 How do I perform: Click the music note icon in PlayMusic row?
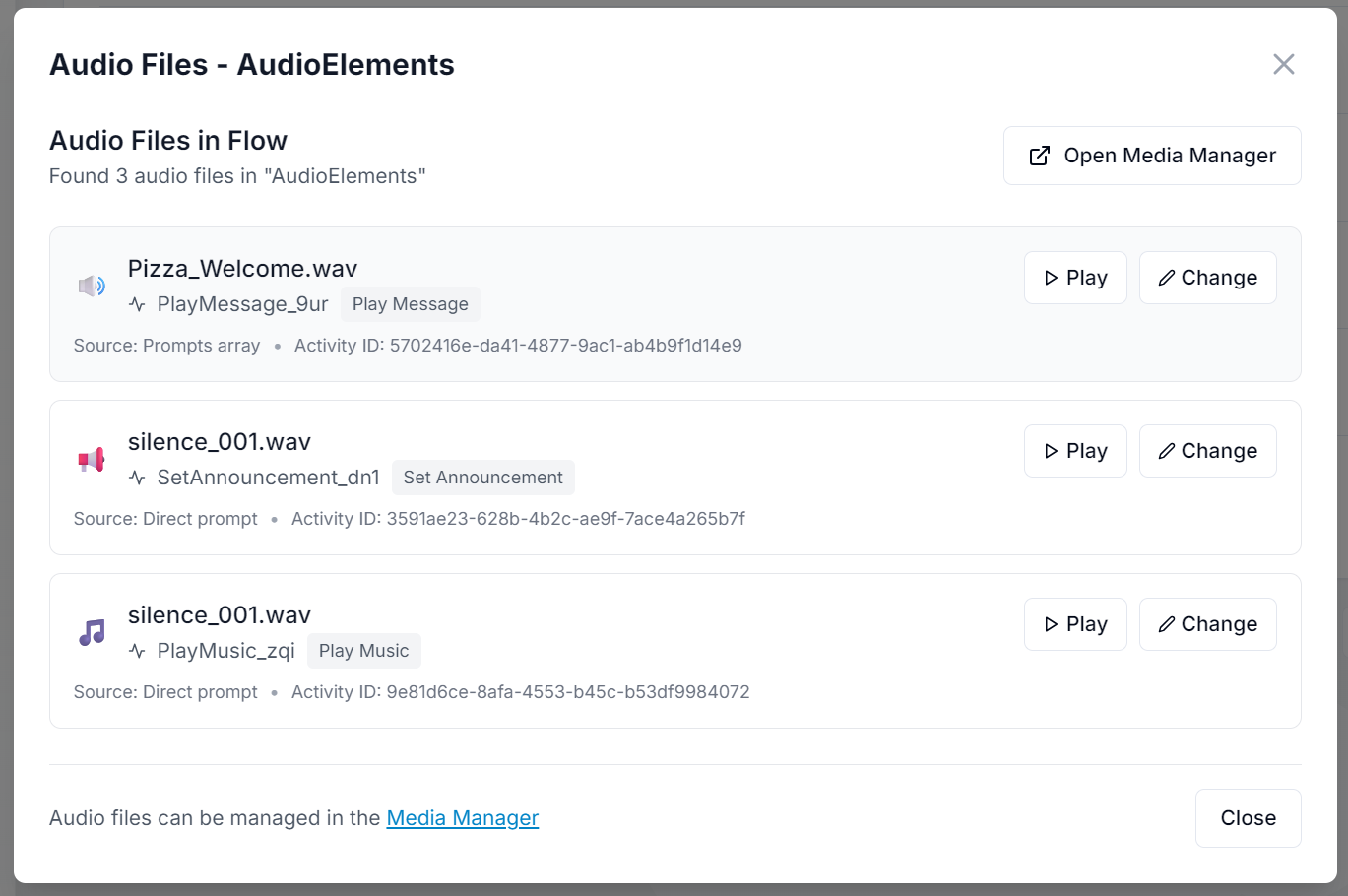pos(92,631)
